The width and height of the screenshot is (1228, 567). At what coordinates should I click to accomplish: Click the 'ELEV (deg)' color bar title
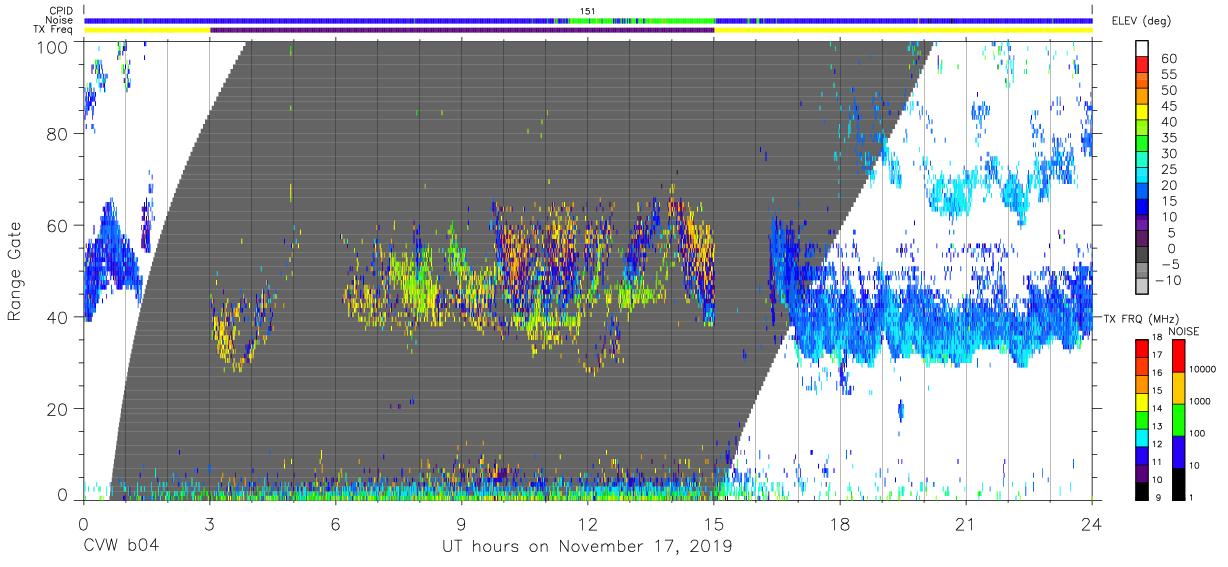tap(1139, 20)
